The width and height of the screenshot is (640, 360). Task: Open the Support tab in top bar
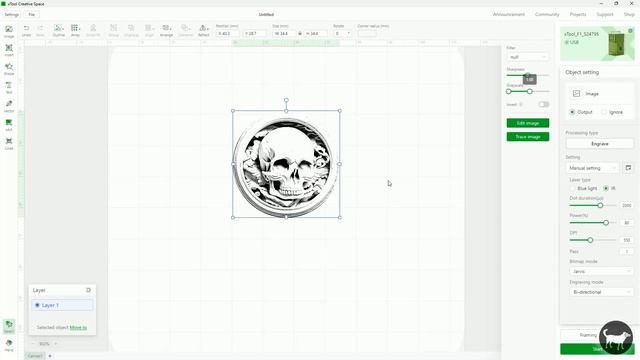(605, 14)
